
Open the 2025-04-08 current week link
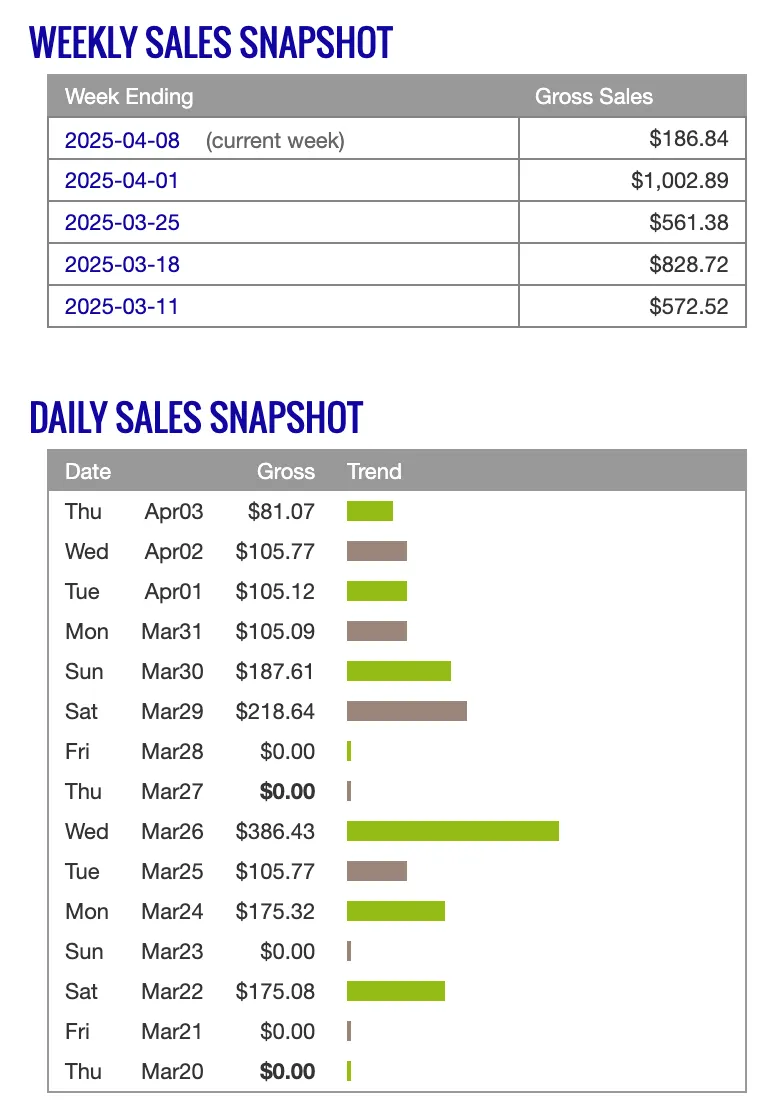122,140
